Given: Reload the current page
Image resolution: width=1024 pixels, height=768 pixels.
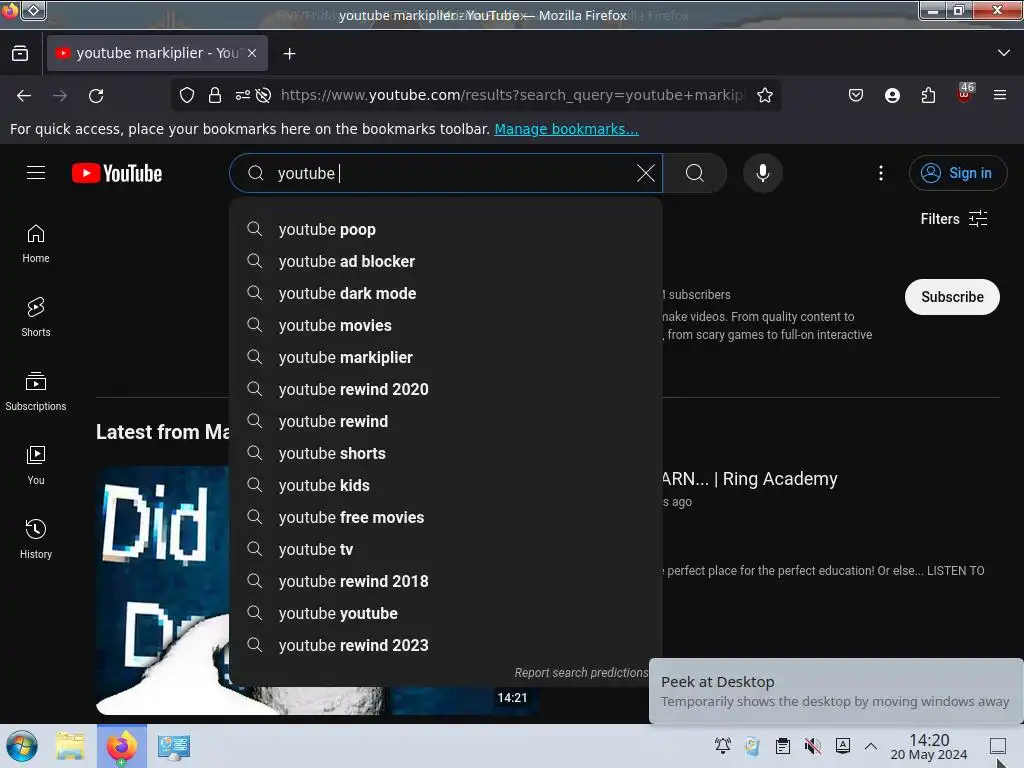Looking at the screenshot, I should [96, 95].
